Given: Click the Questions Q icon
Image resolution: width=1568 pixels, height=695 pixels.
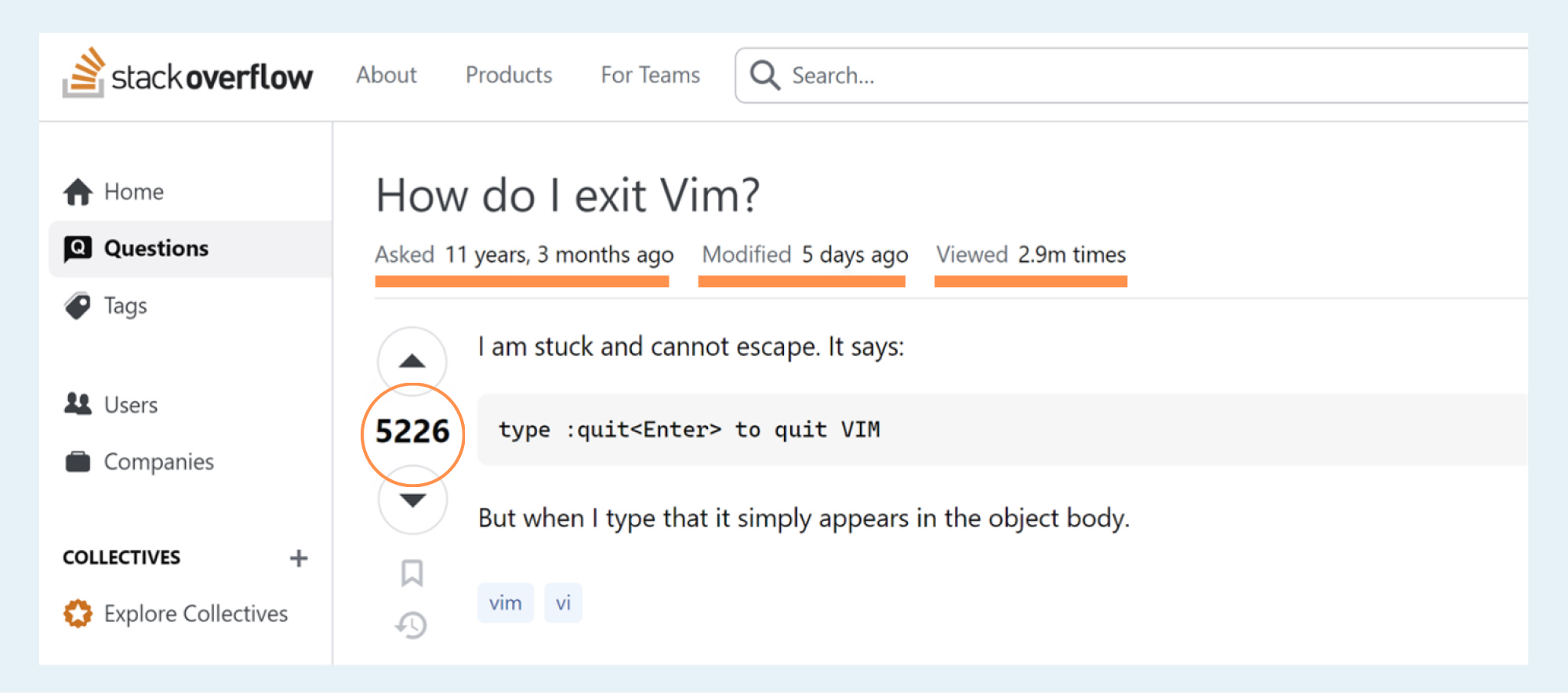Looking at the screenshot, I should point(78,249).
